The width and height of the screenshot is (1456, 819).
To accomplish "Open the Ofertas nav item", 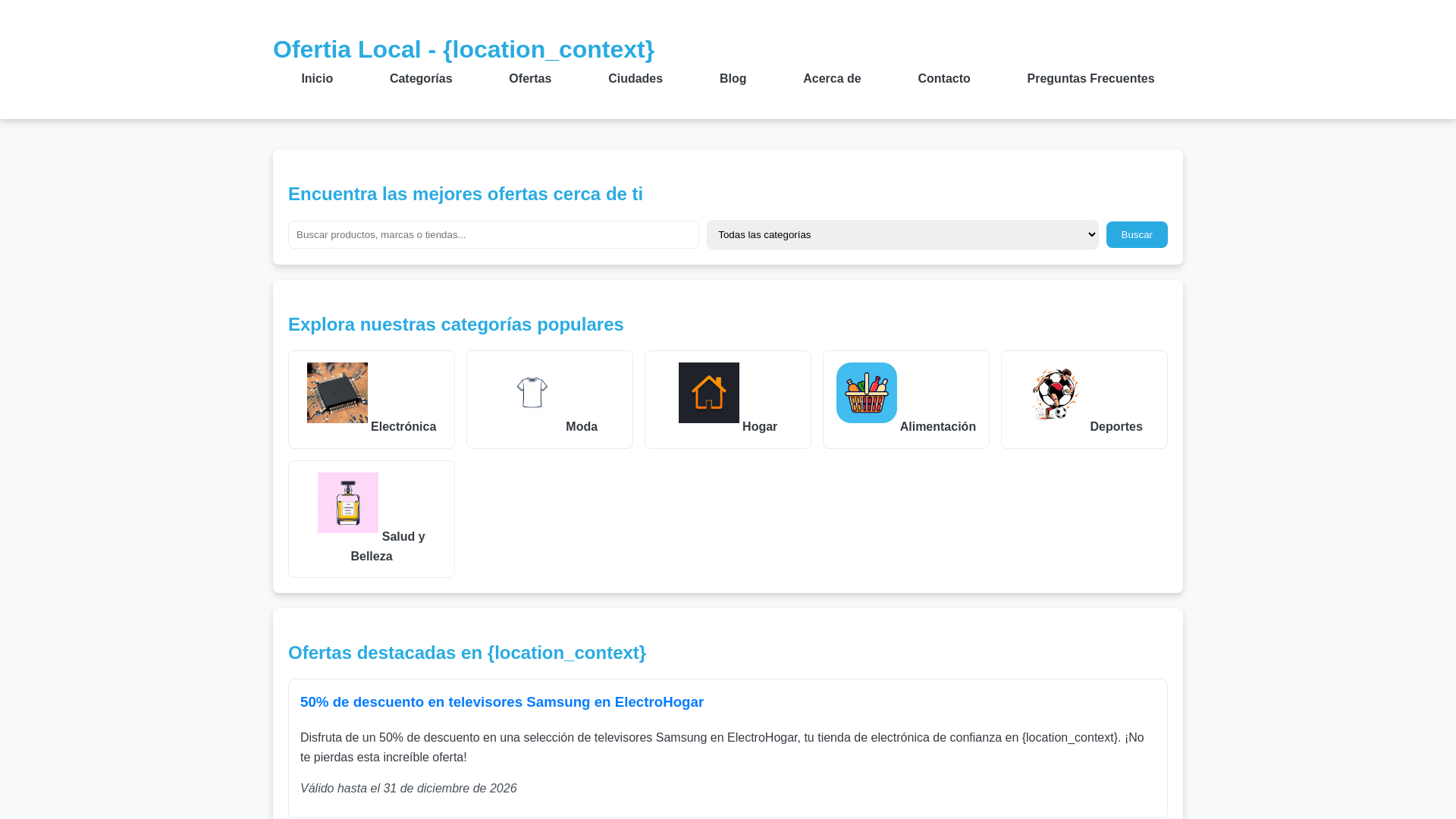I will click(530, 79).
